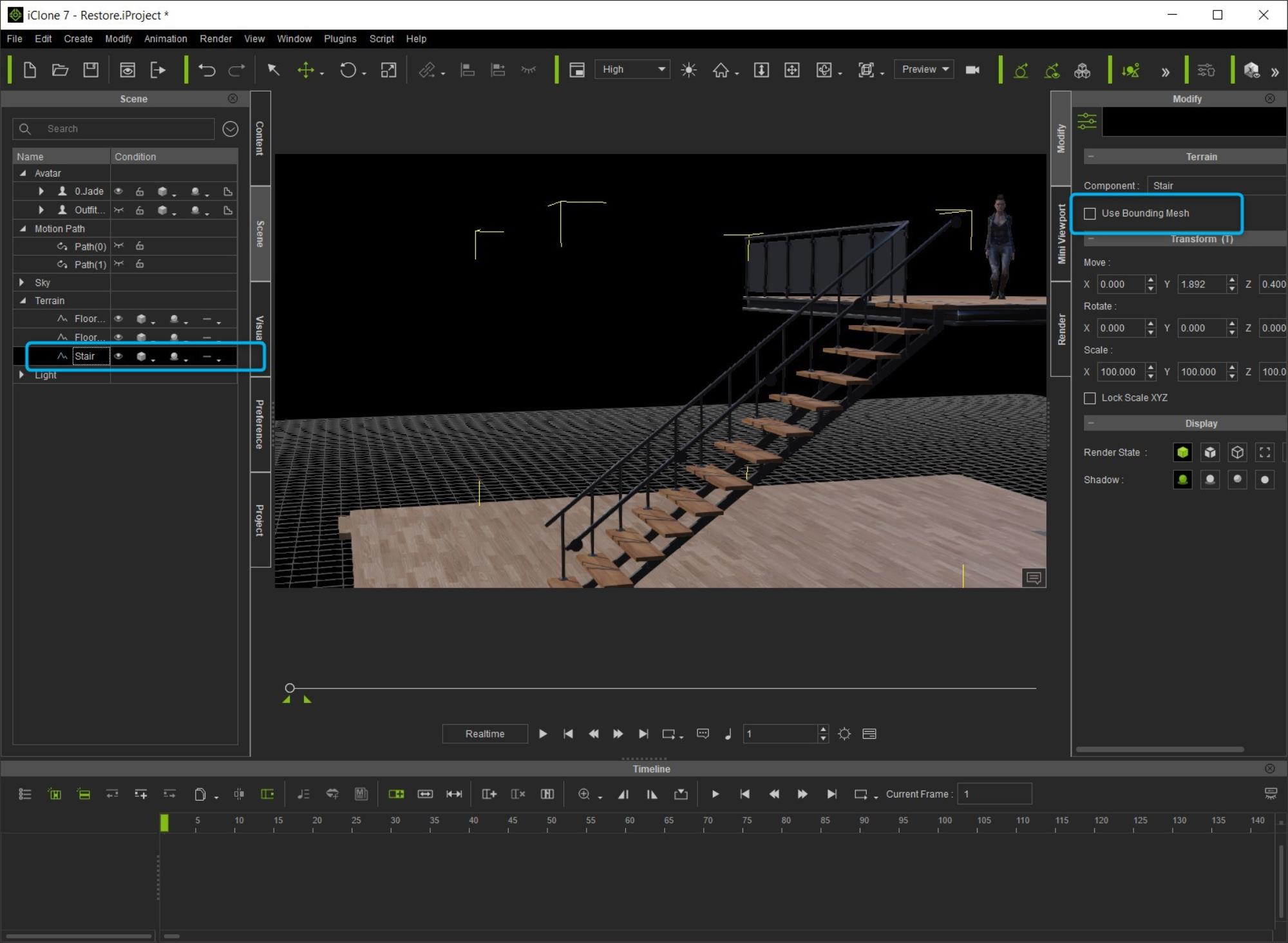
Task: Click the Redo arrow icon
Action: click(x=237, y=70)
